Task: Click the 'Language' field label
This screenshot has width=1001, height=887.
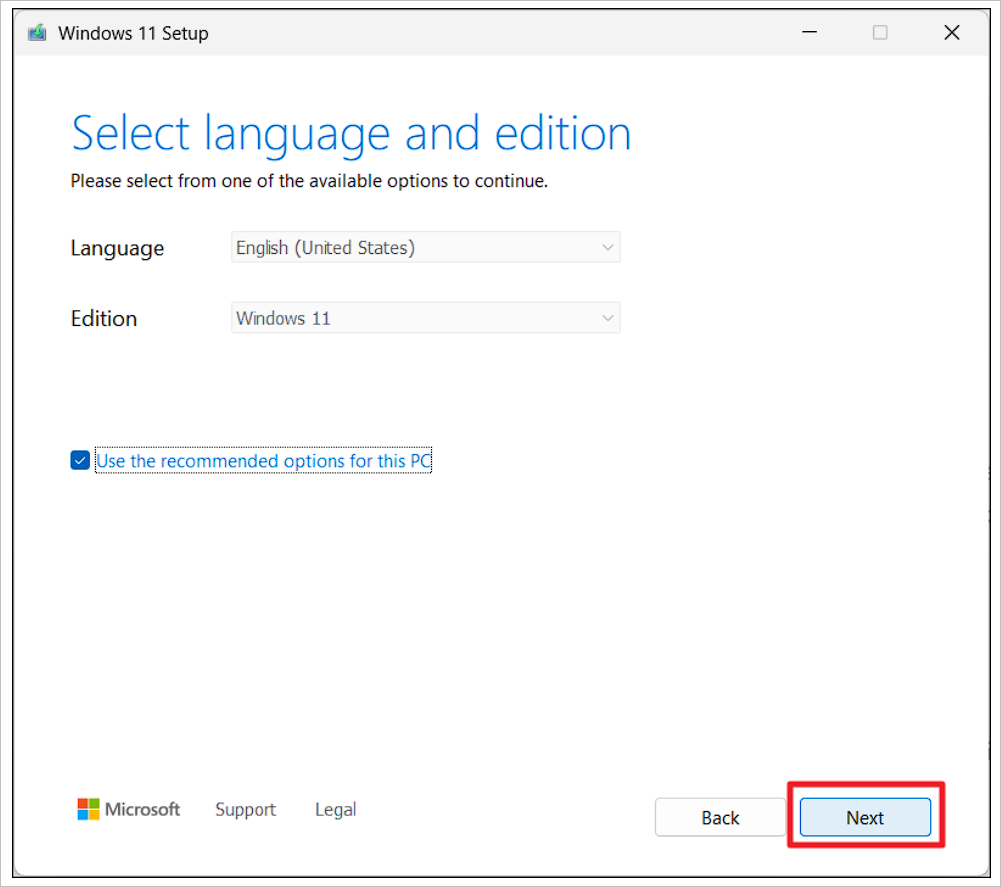Action: point(117,248)
